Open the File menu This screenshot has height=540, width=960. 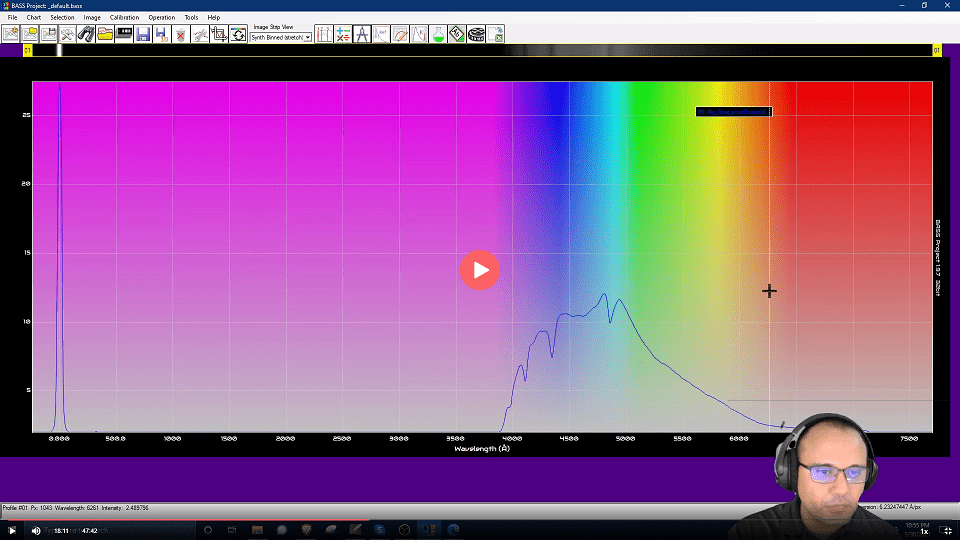(12, 18)
